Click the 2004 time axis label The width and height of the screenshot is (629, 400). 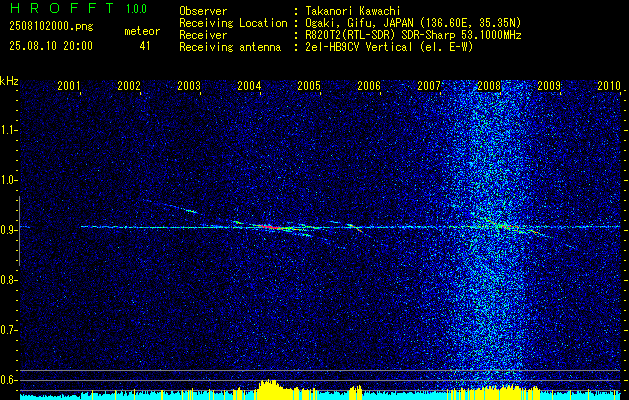click(x=249, y=85)
